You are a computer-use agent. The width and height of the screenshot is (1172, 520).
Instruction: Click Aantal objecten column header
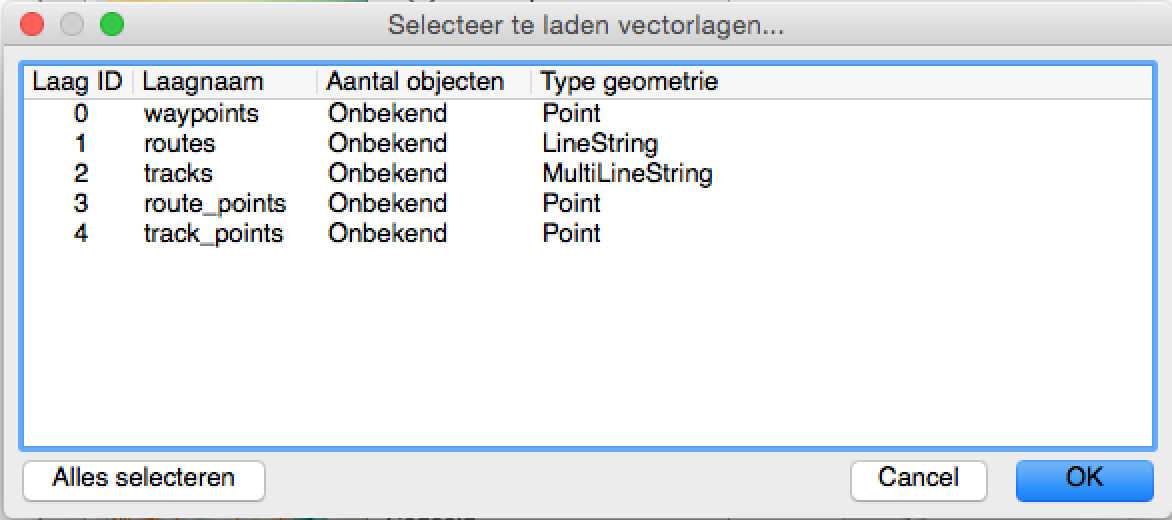415,81
